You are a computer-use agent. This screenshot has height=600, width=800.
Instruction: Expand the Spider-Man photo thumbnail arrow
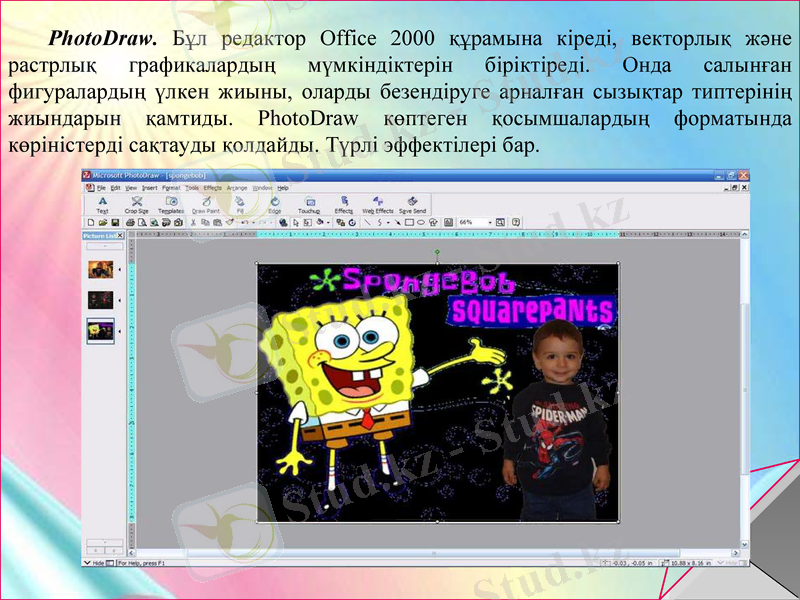pos(120,300)
